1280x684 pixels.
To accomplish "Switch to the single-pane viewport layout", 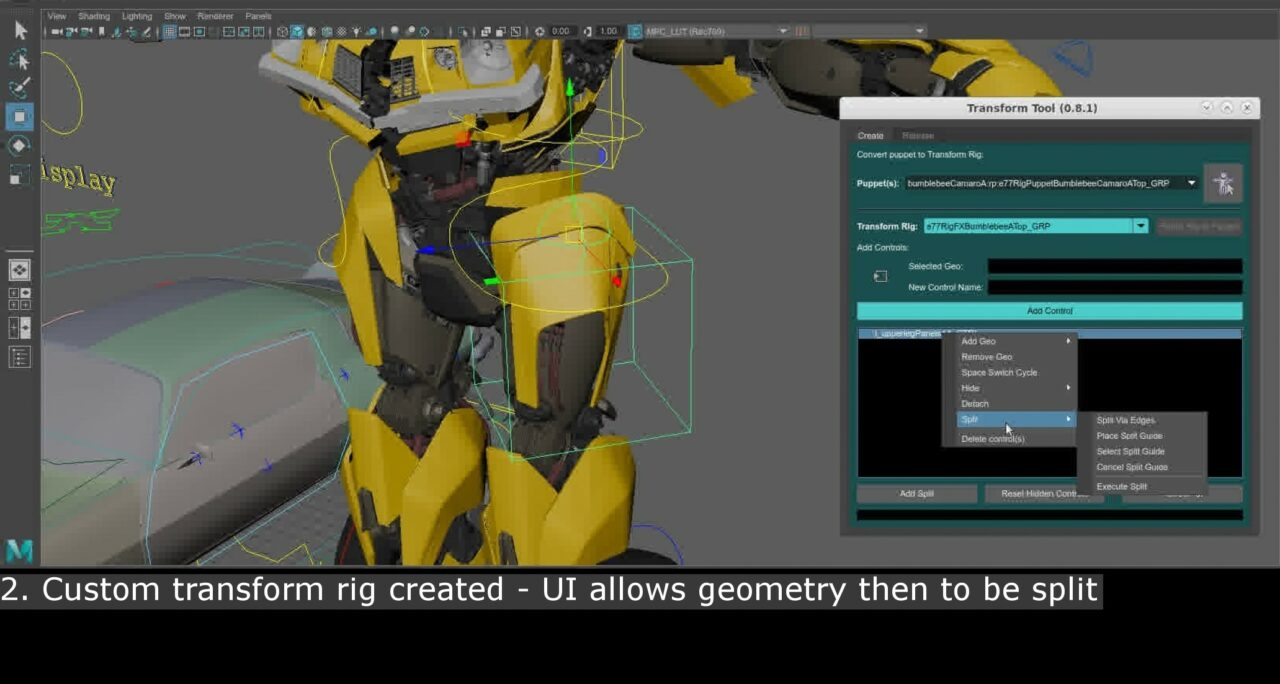I will [20, 270].
